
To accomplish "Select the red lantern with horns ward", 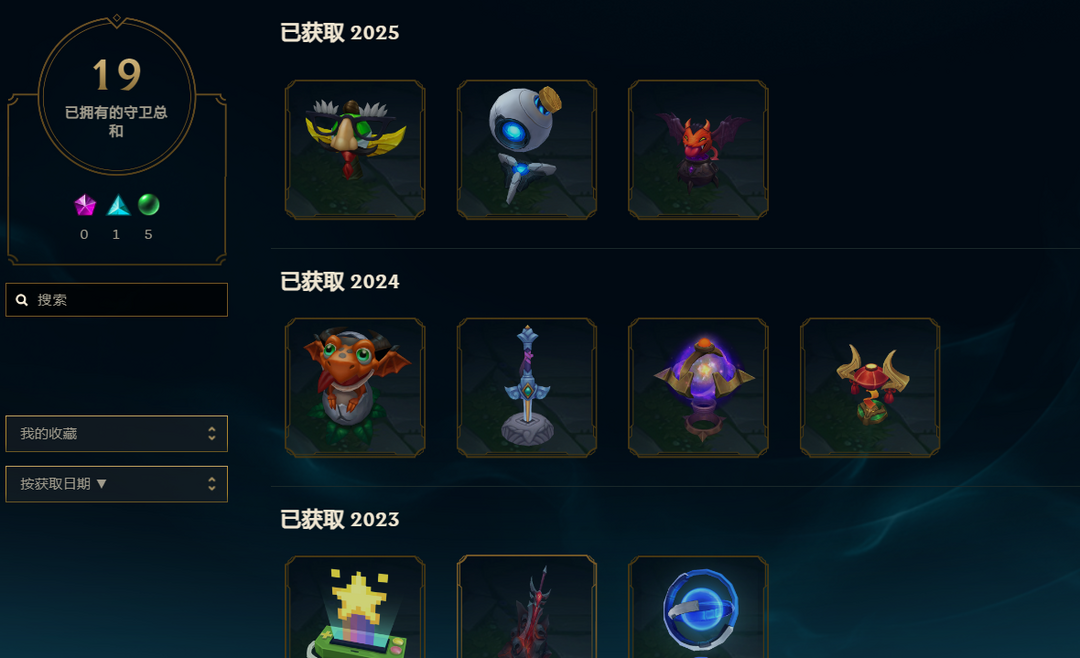I will point(869,387).
